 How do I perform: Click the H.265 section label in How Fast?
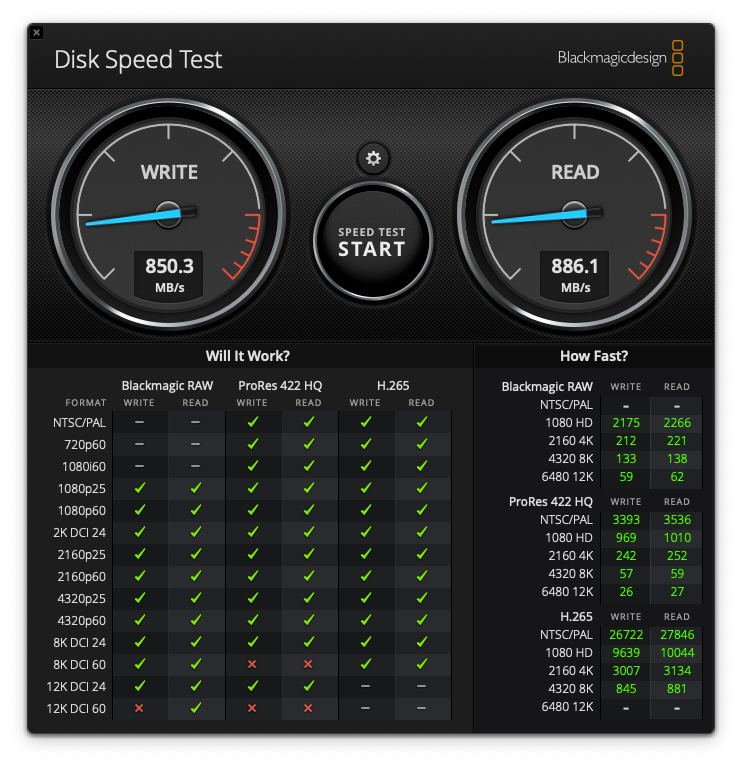click(x=576, y=617)
